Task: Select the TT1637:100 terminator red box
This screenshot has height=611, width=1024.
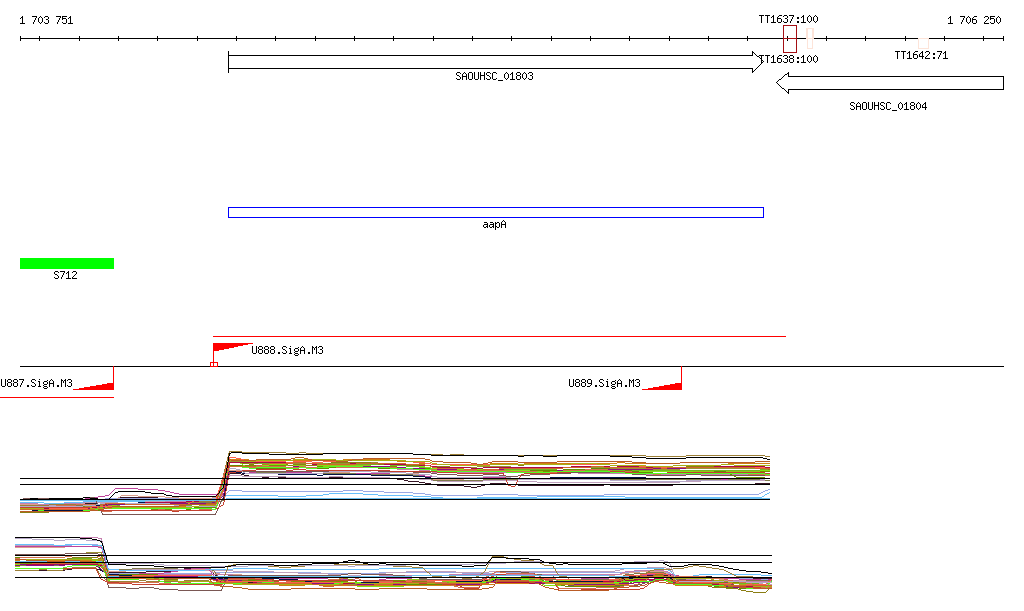Action: click(x=790, y=39)
